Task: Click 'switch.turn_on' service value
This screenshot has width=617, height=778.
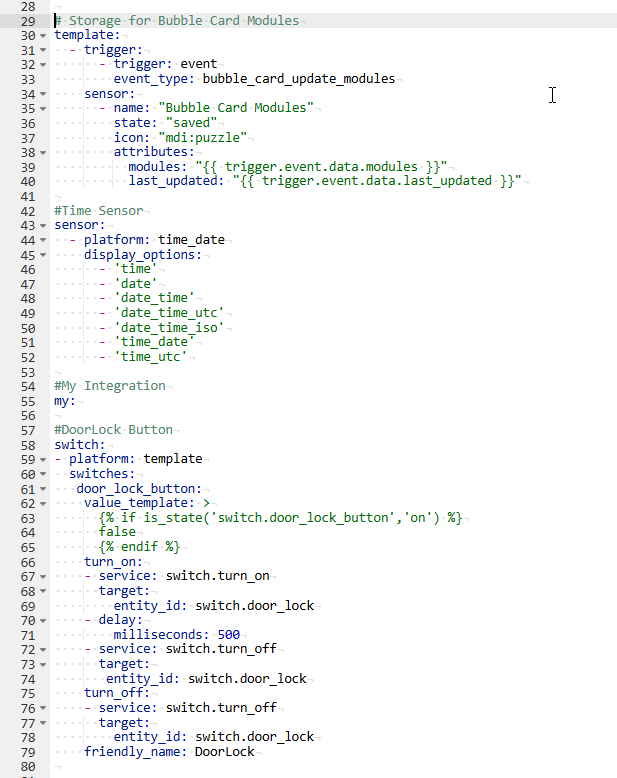Action: (217, 576)
